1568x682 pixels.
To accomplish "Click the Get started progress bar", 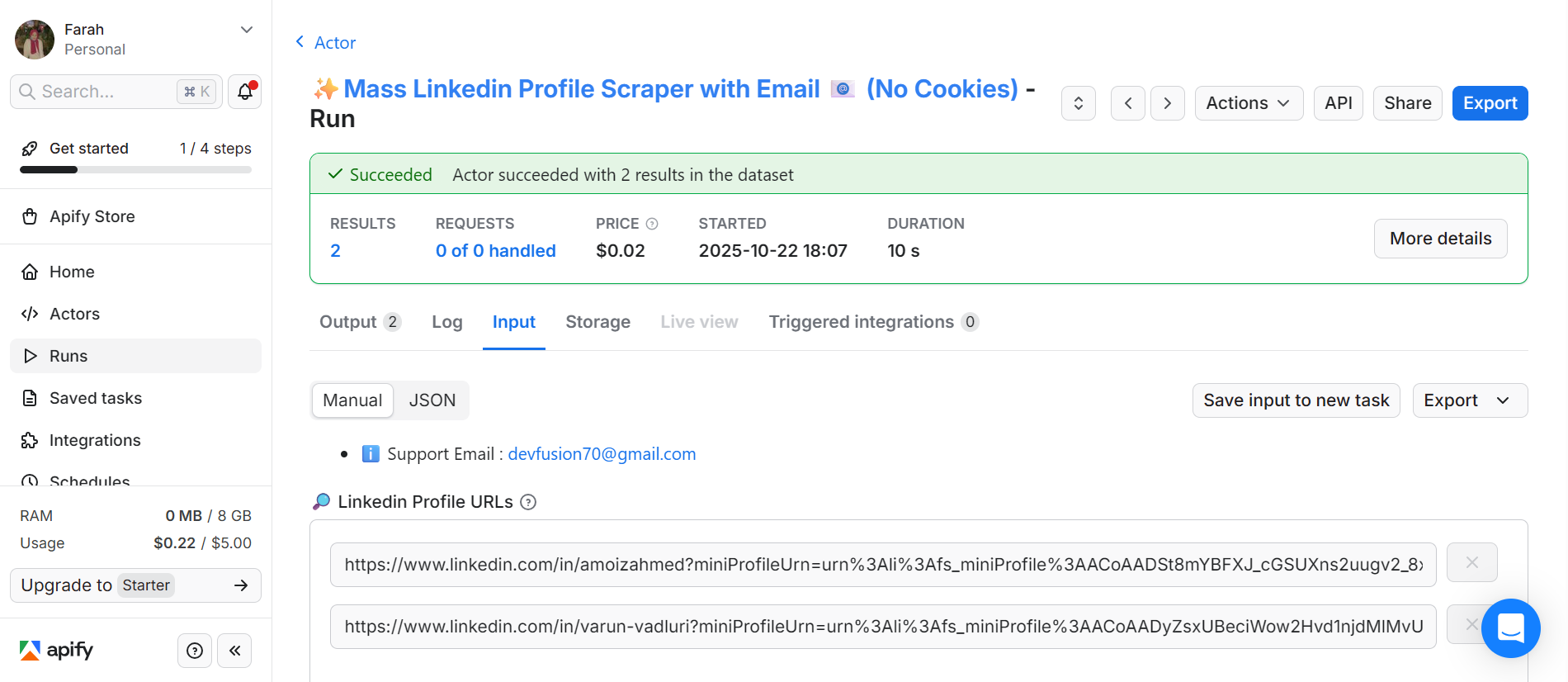I will pyautogui.click(x=135, y=169).
